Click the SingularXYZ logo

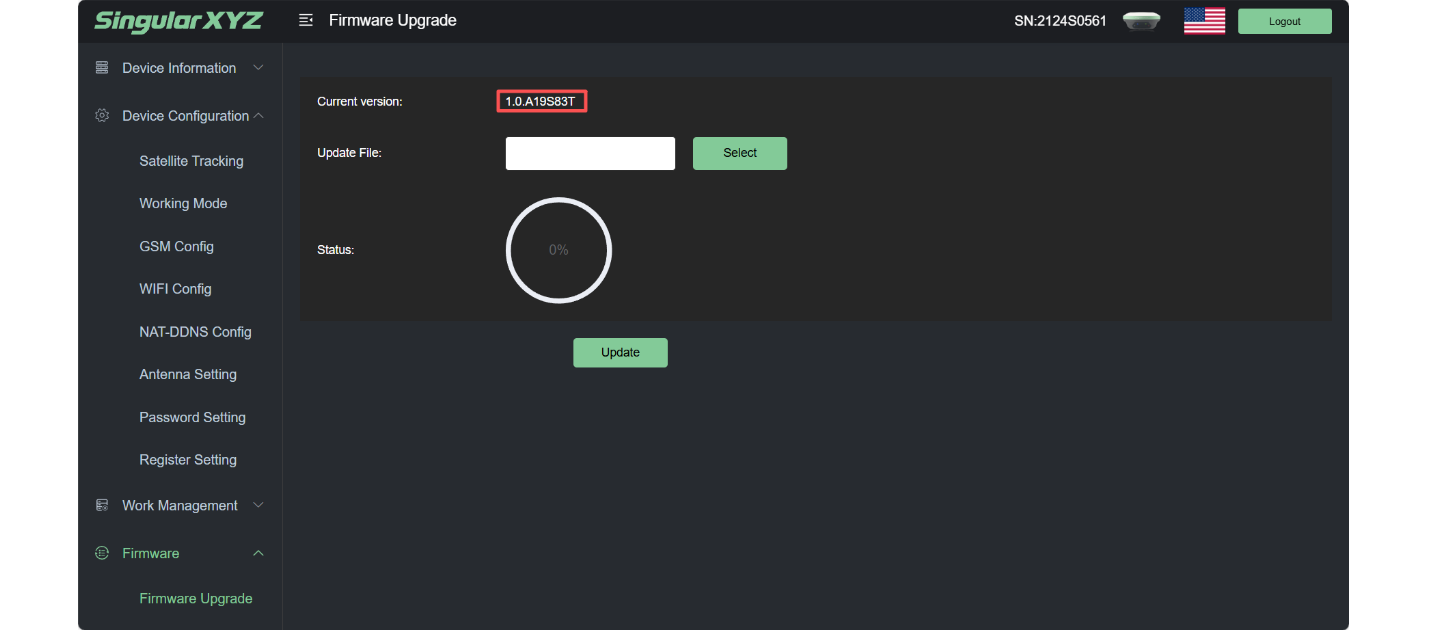(x=178, y=21)
